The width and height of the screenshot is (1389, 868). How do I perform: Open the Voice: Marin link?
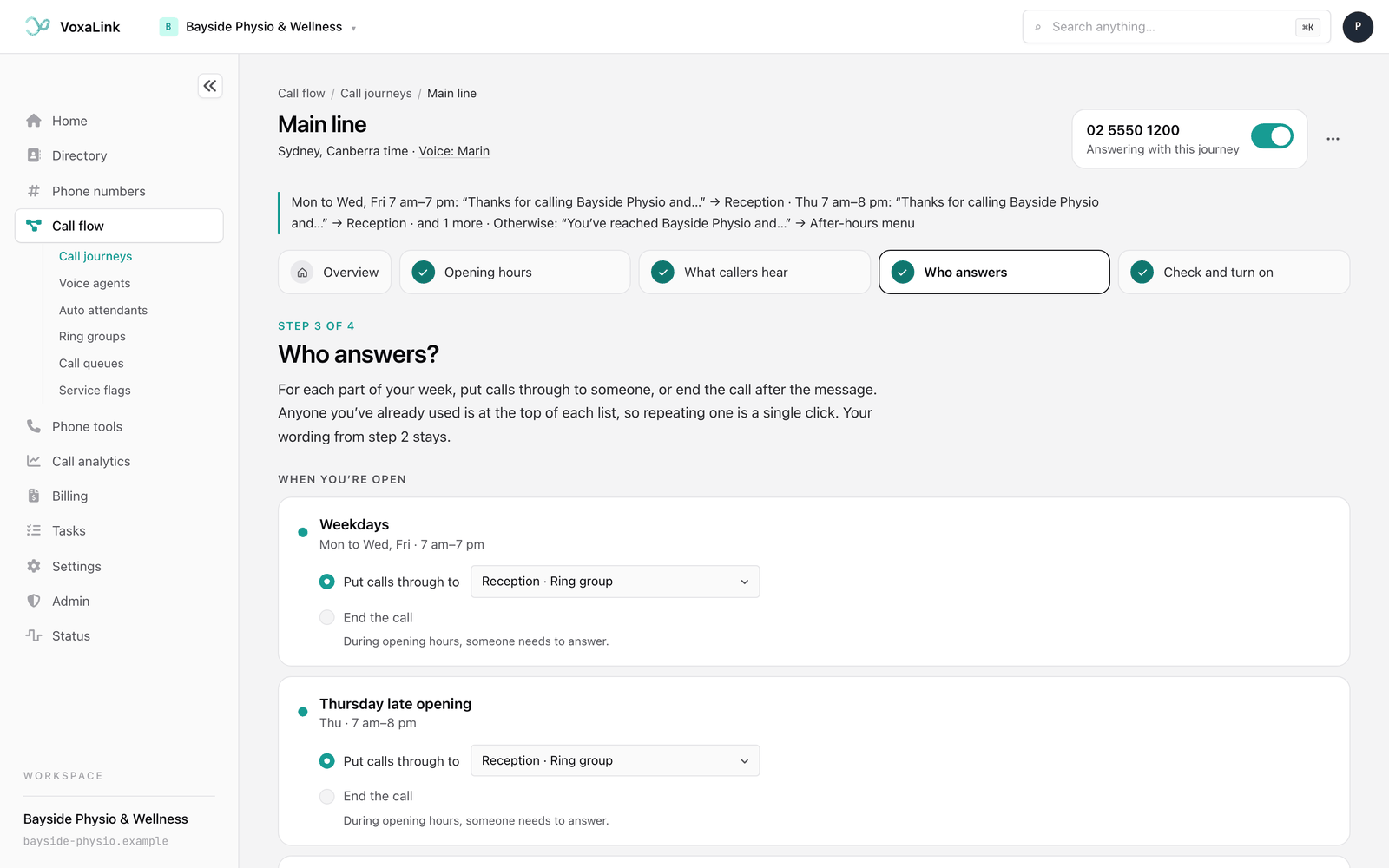(x=454, y=151)
